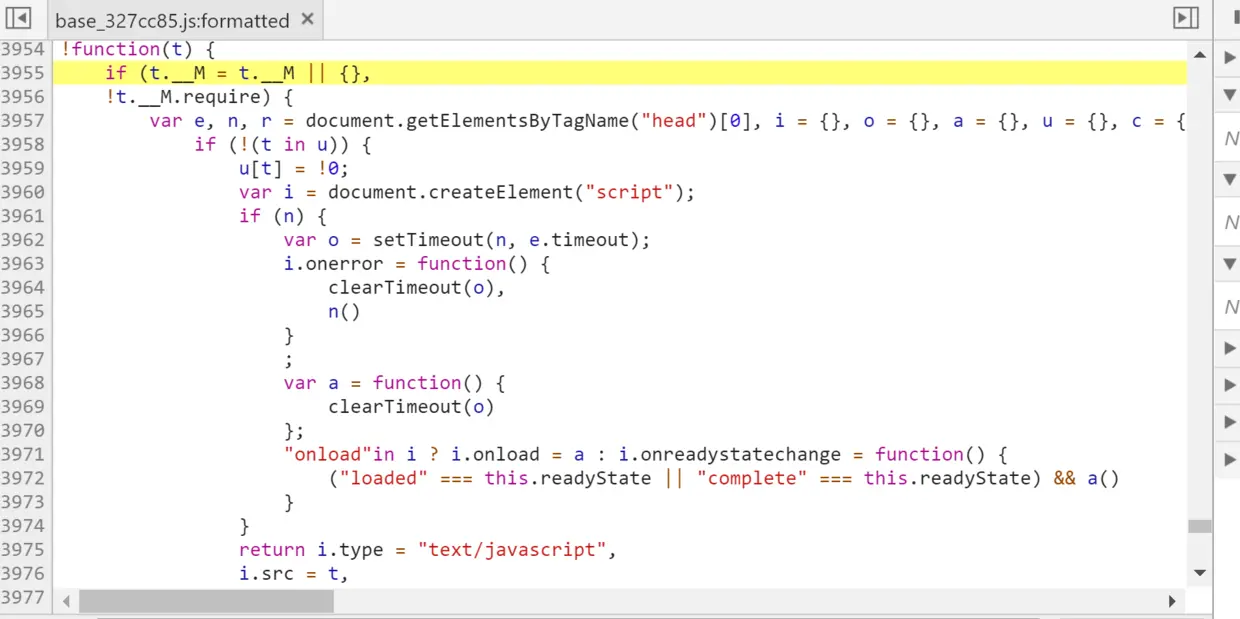Click "var a = function()" on line 3968
The height and width of the screenshot is (619, 1240).
(384, 382)
